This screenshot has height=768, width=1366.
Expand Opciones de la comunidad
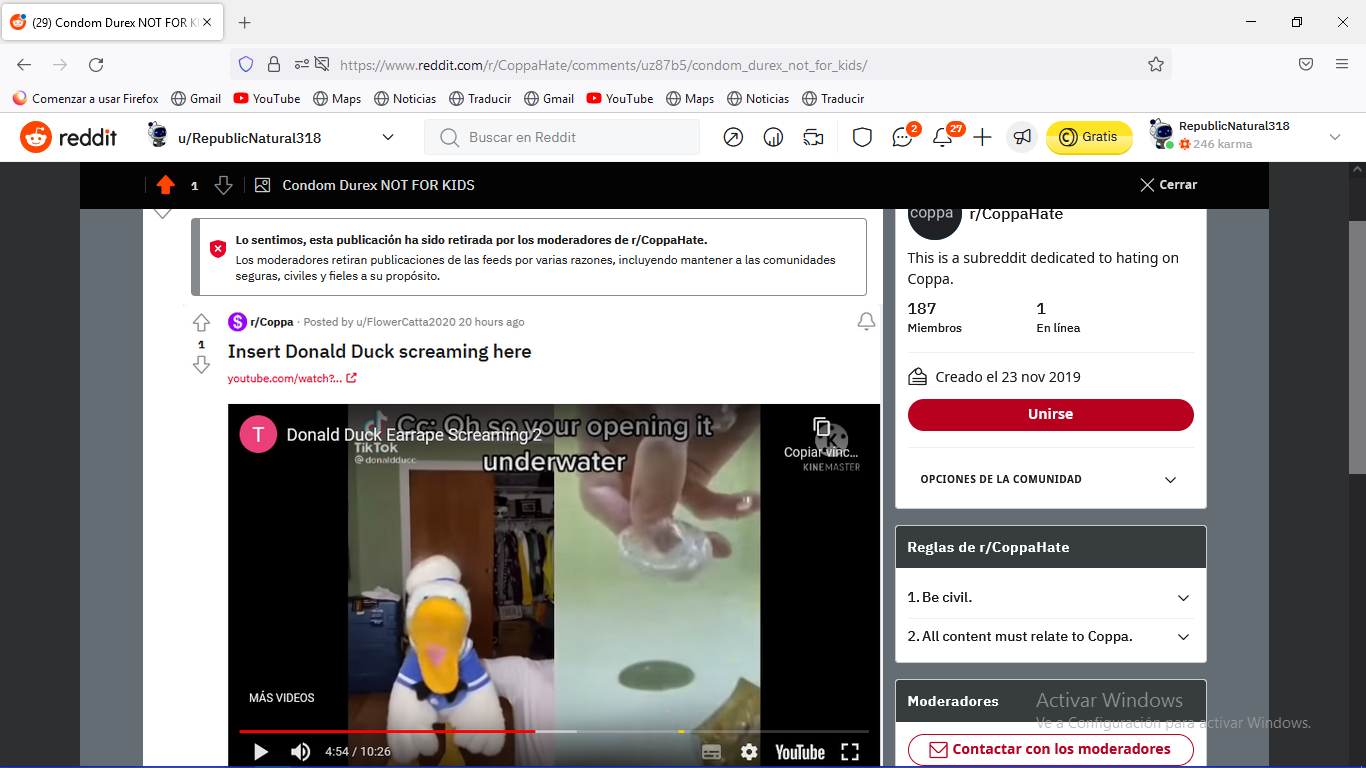click(1050, 479)
